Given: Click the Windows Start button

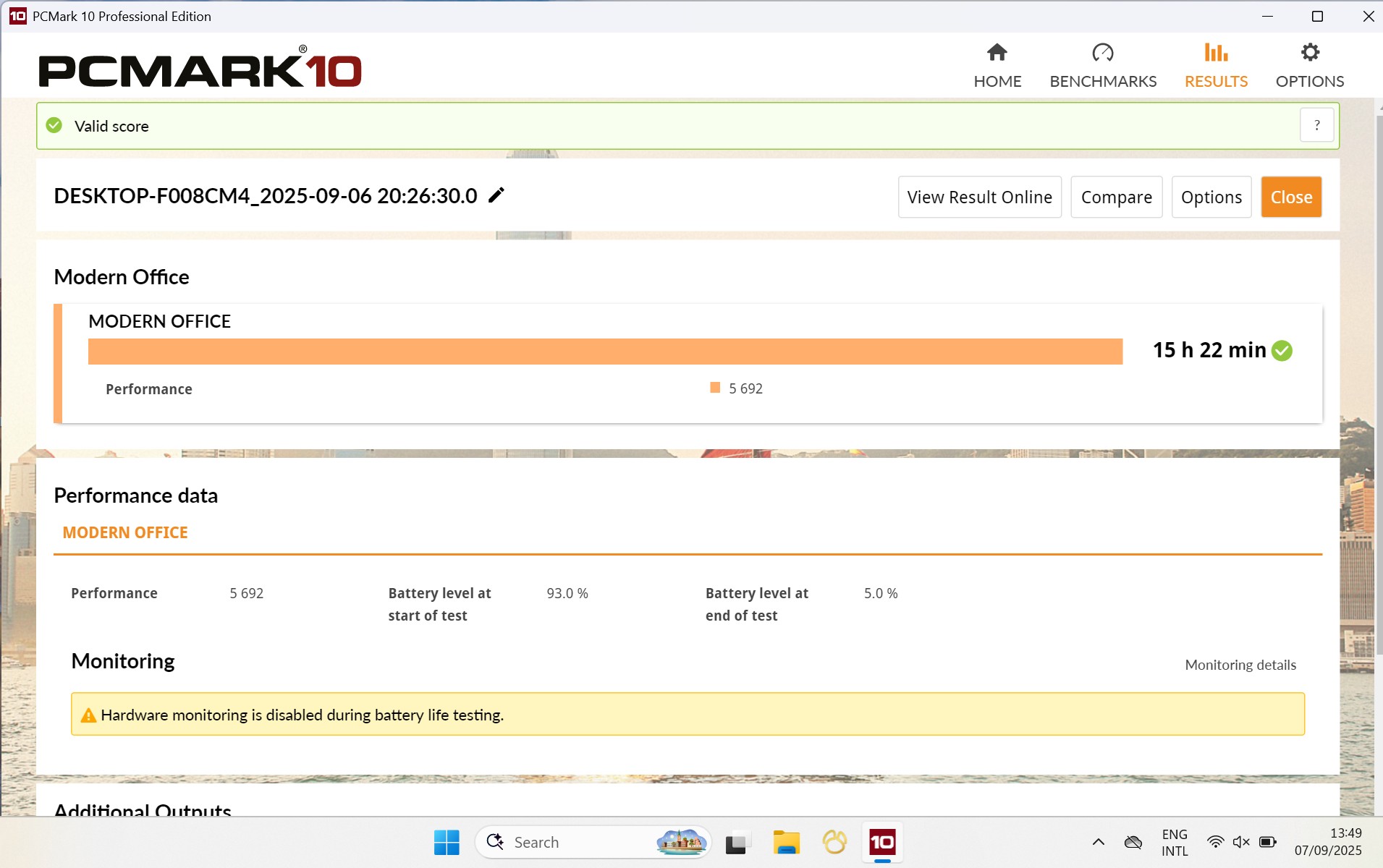Looking at the screenshot, I should pos(447,843).
